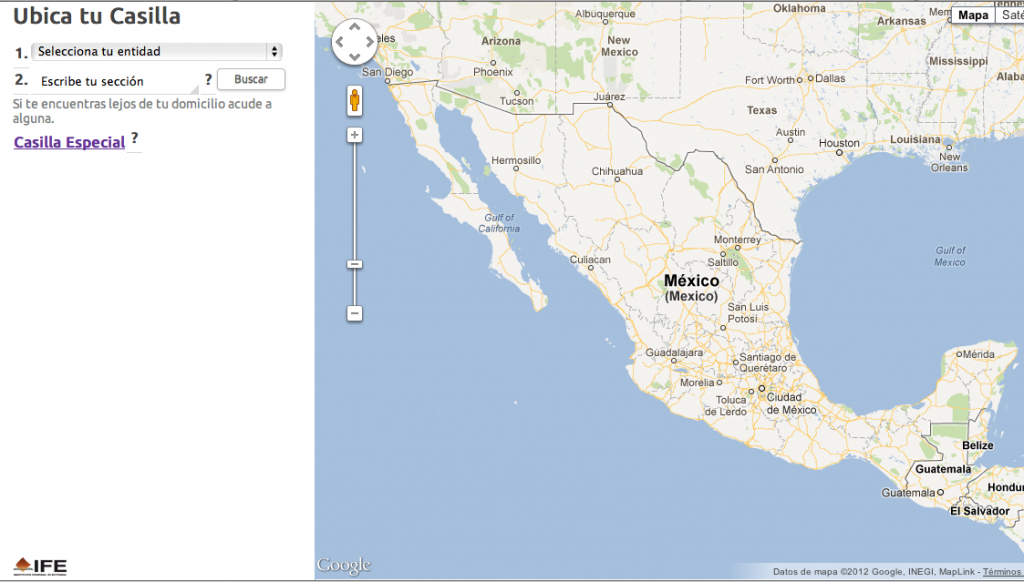This screenshot has width=1024, height=582.
Task: Click the Street View pegman icon
Action: pyautogui.click(x=354, y=100)
